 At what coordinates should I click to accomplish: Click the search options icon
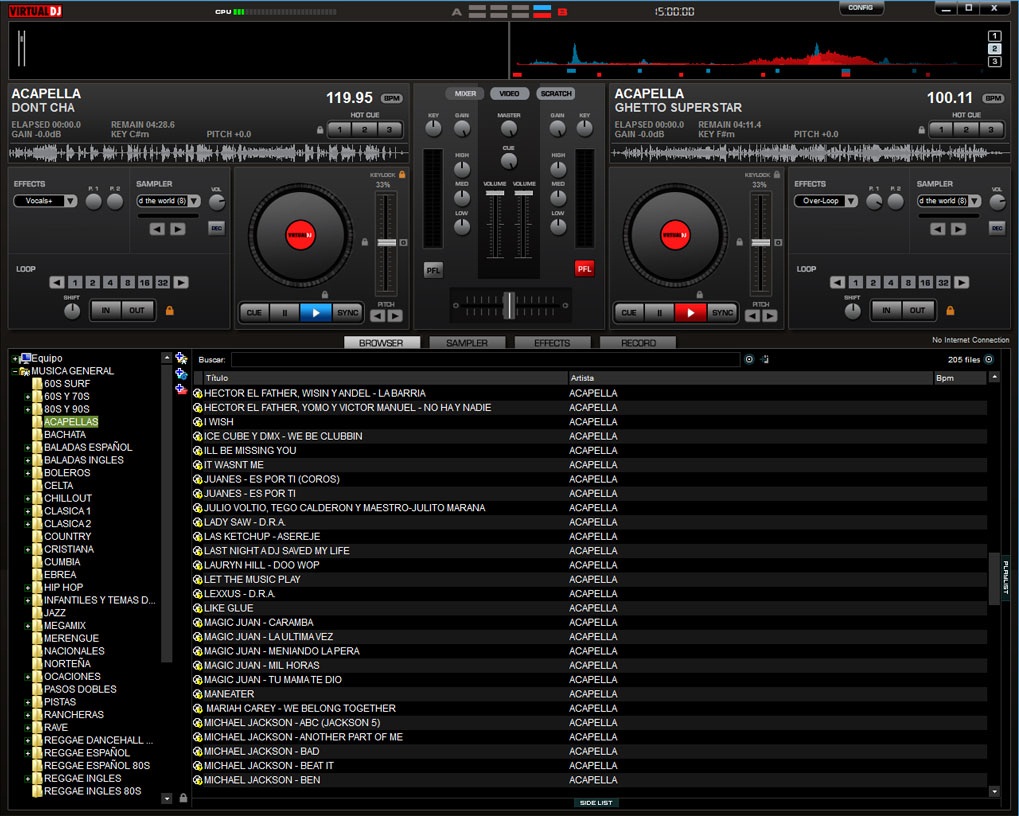(x=749, y=359)
